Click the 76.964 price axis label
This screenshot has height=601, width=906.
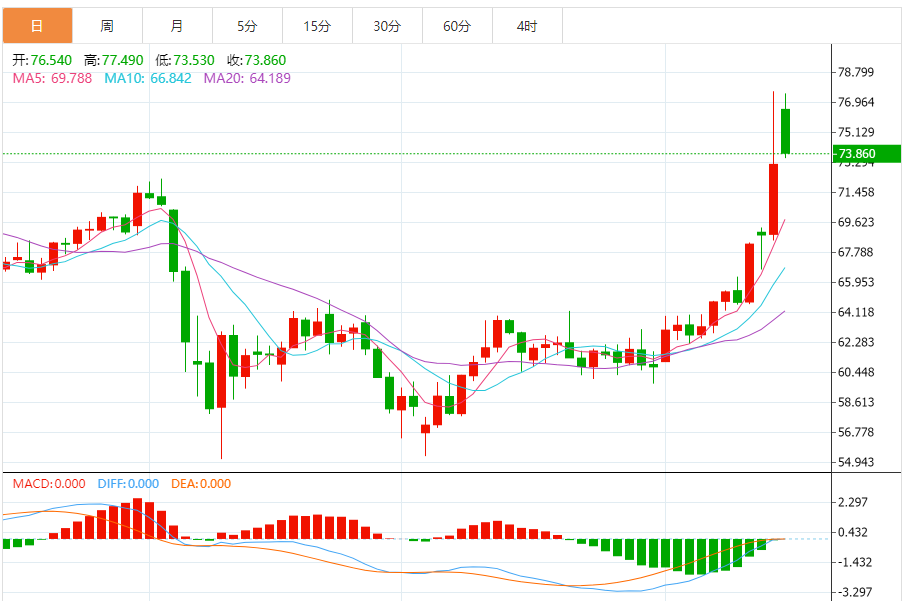856,102
